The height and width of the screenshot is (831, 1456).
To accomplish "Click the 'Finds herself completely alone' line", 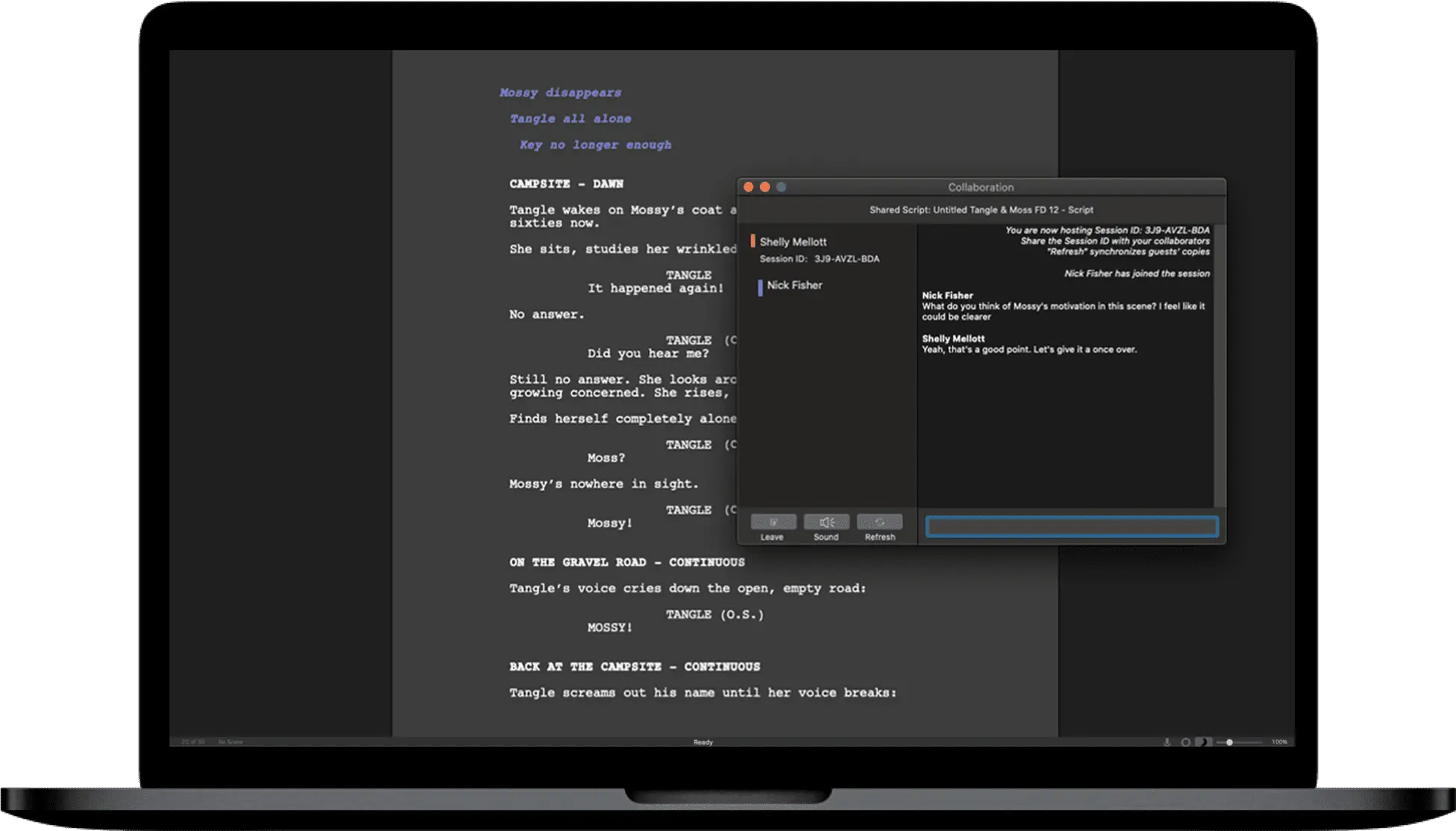I will coord(623,418).
